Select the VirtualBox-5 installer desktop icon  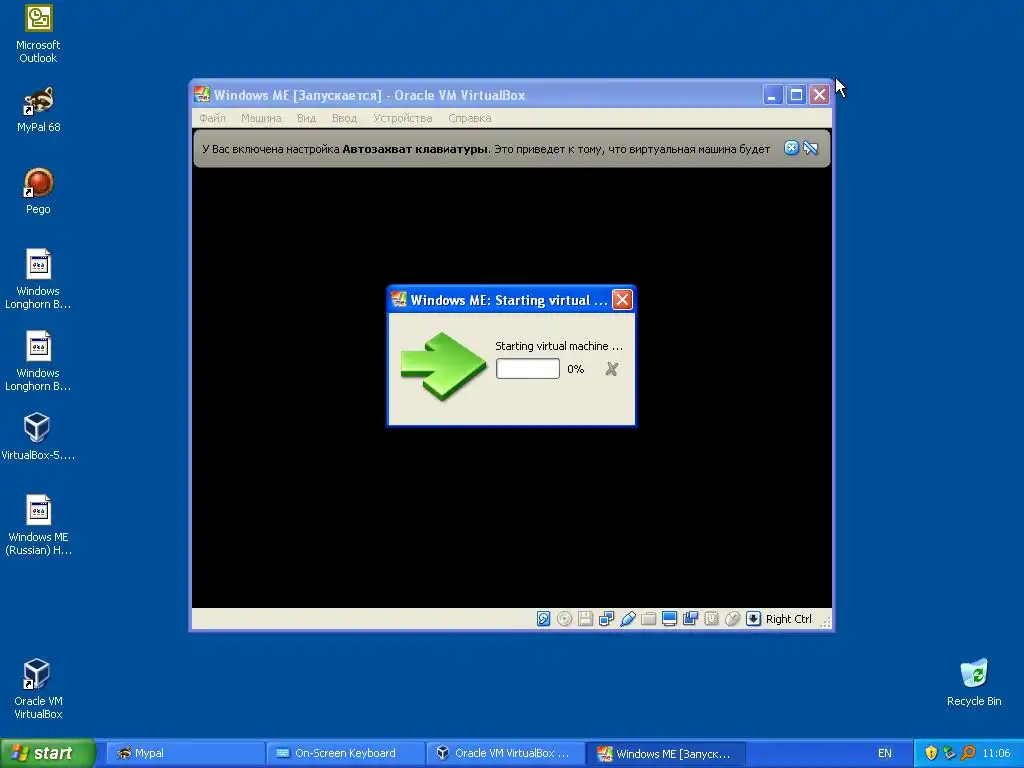38,437
